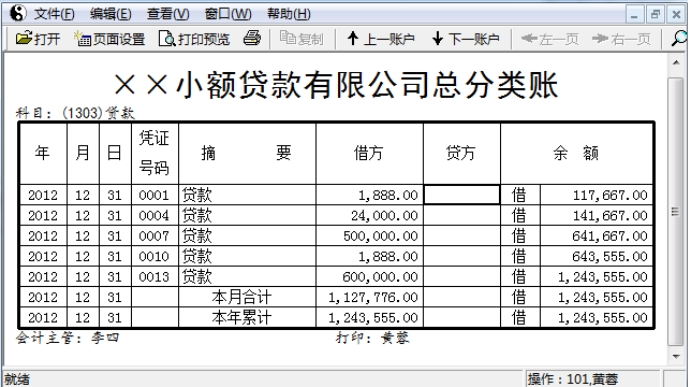The height and width of the screenshot is (387, 692).
Task: Click the 借方 column header
Action: coord(369,153)
